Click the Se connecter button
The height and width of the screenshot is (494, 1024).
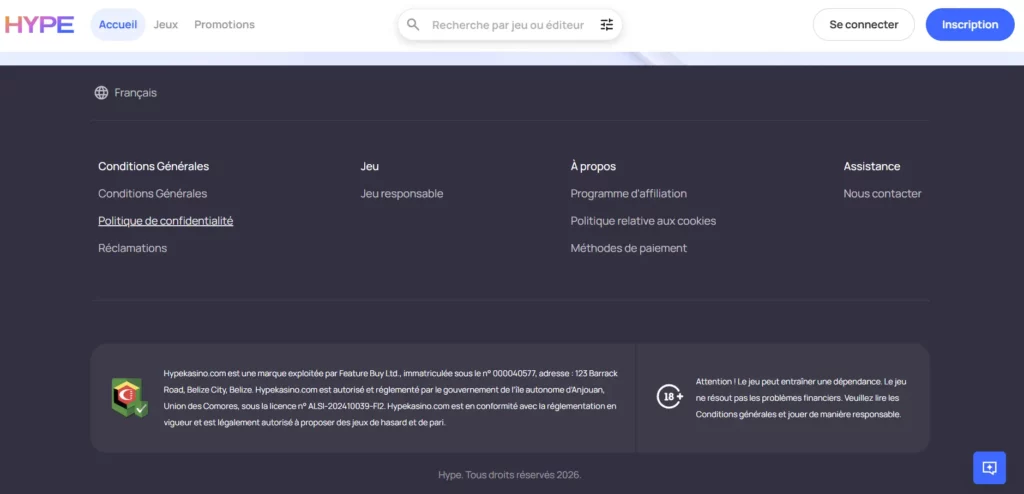[863, 25]
